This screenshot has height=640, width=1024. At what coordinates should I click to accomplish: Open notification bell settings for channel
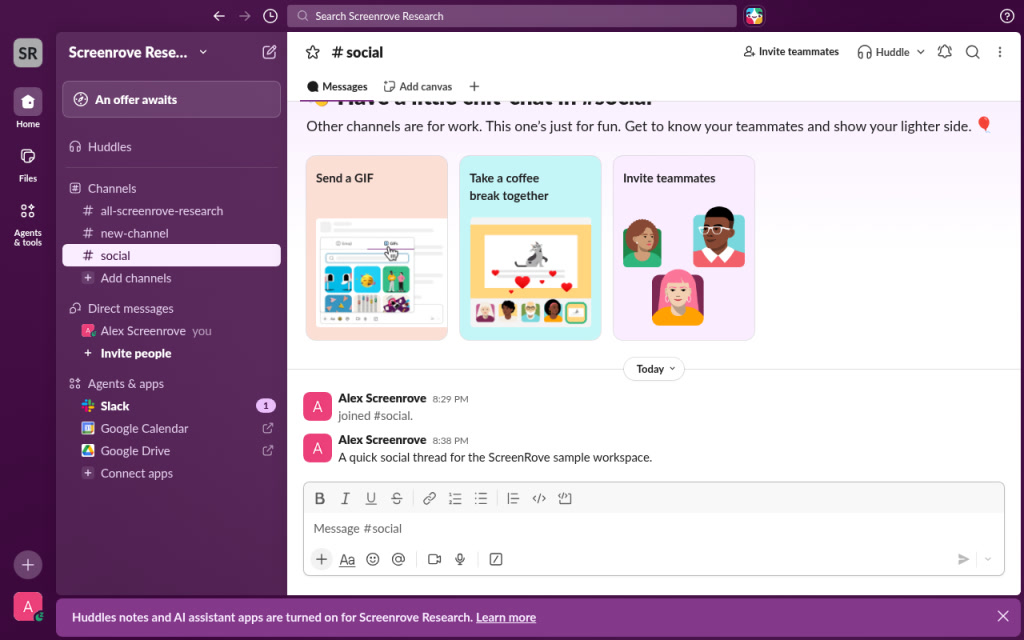click(944, 52)
